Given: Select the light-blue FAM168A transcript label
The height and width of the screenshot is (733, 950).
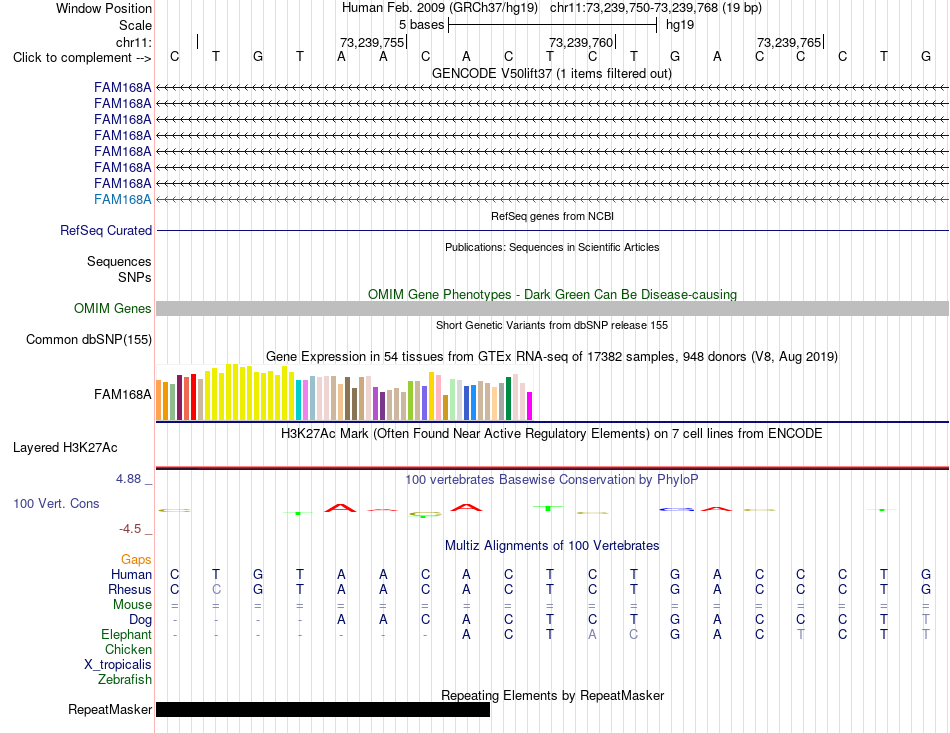Looking at the screenshot, I should (x=122, y=199).
